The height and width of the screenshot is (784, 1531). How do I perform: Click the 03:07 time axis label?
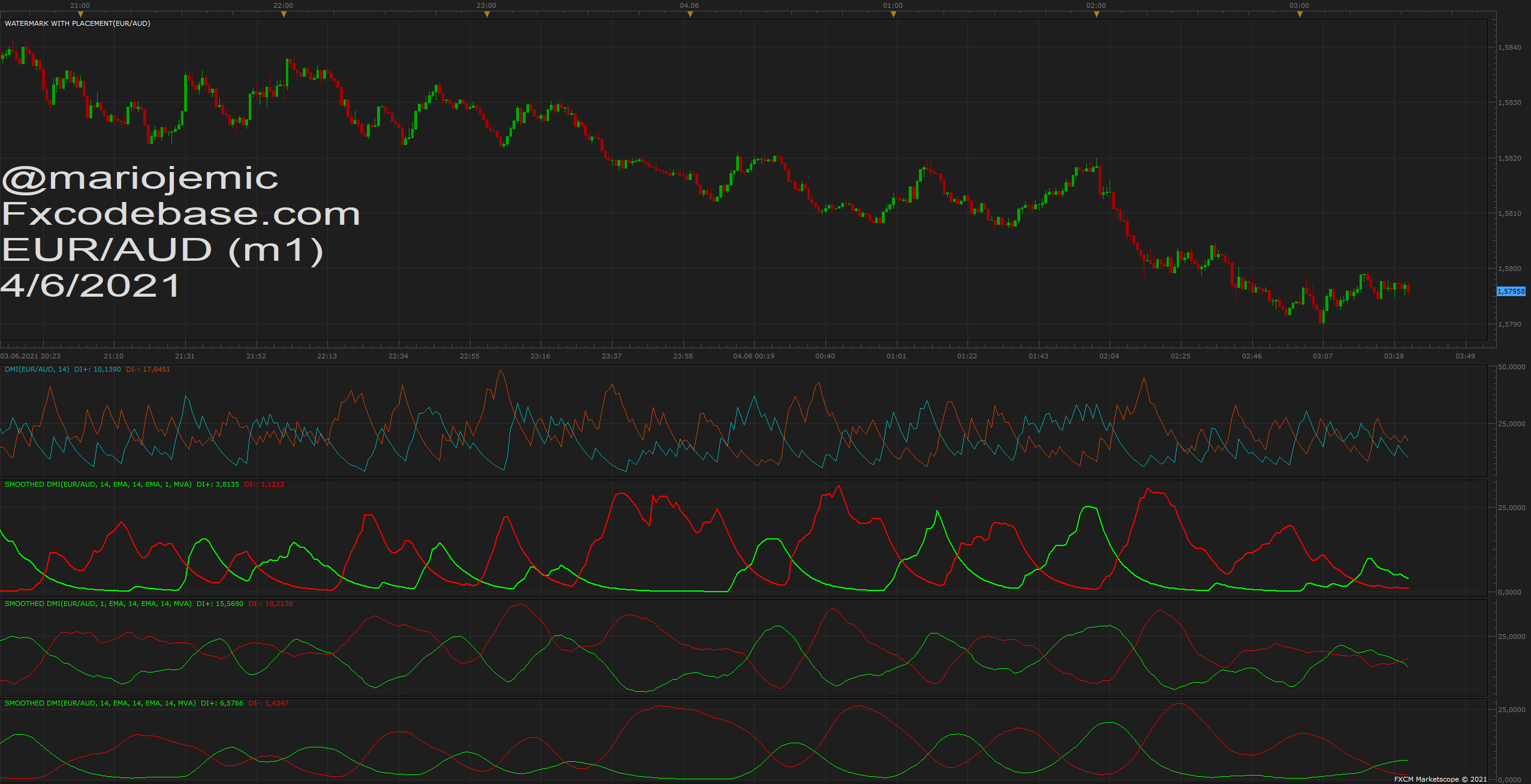point(1322,356)
